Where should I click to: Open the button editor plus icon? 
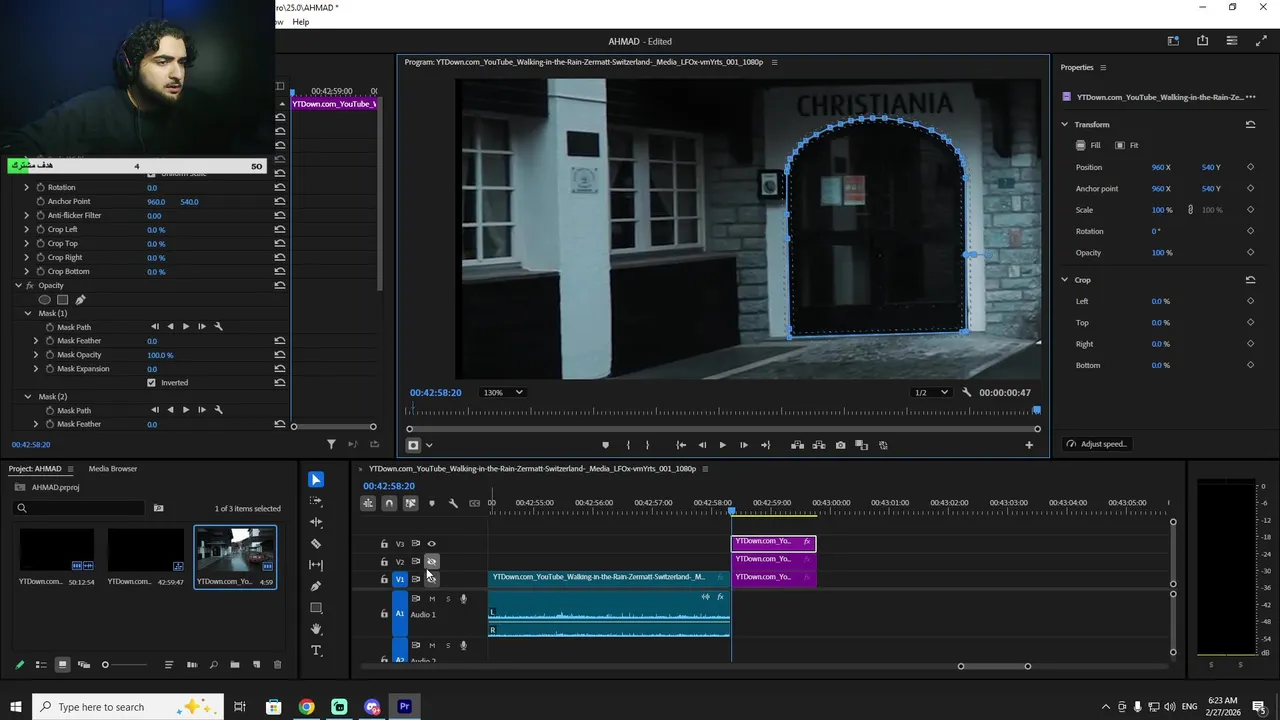pyautogui.click(x=1029, y=445)
